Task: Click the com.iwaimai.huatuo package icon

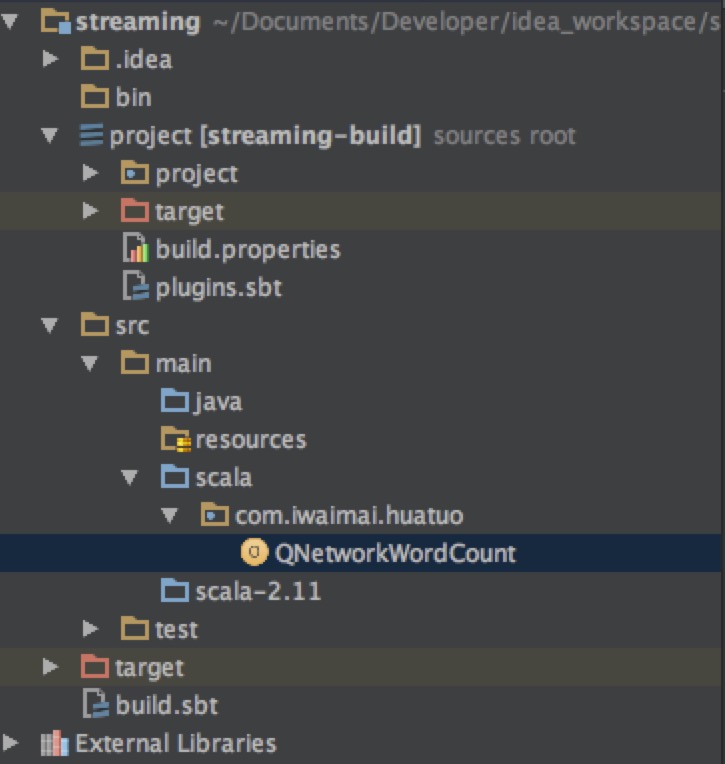Action: point(214,515)
